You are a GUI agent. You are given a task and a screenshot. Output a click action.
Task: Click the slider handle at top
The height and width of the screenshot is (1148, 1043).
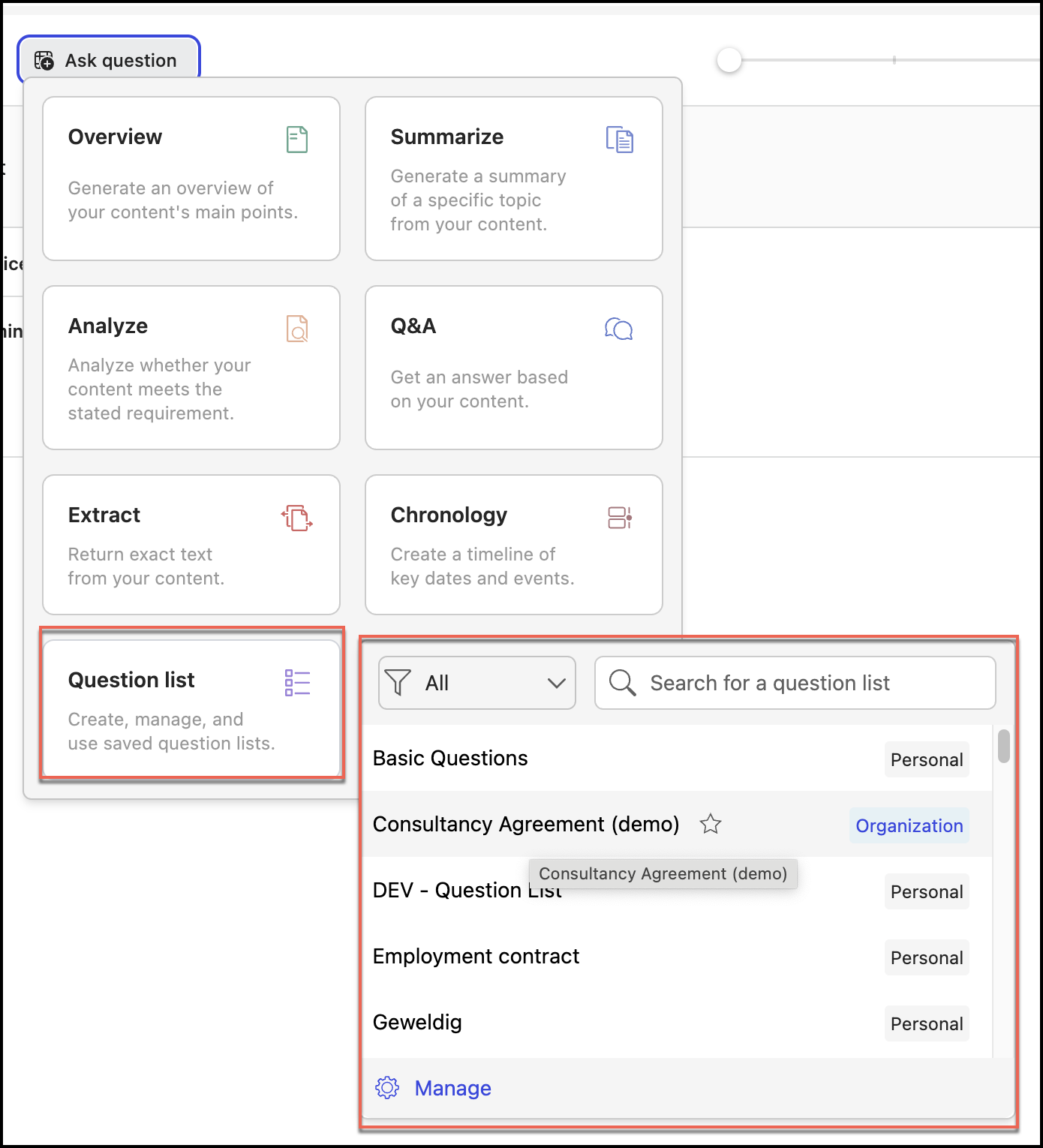(x=729, y=60)
